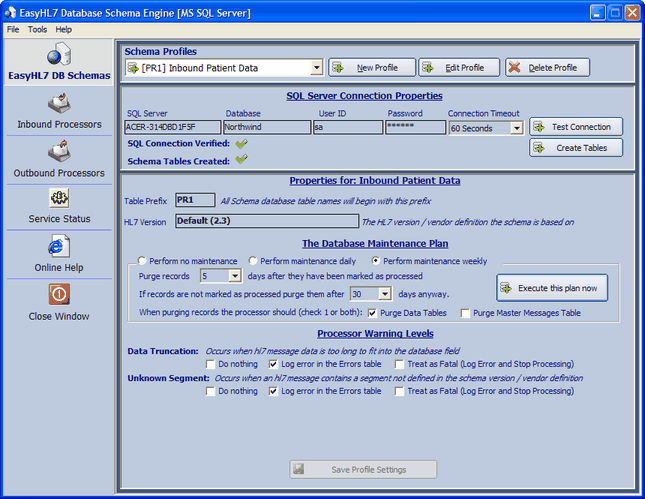The image size is (645, 499).
Task: Uncheck the Purge Data Tables checkbox
Action: [372, 313]
